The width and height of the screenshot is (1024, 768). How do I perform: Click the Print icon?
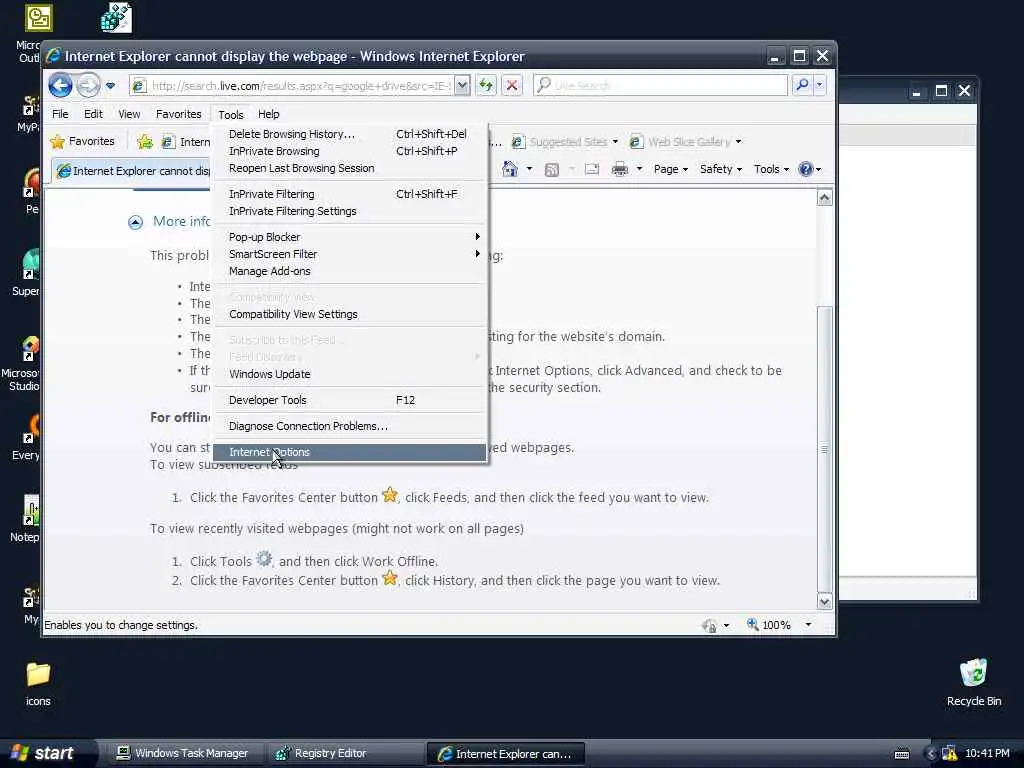pyautogui.click(x=620, y=169)
